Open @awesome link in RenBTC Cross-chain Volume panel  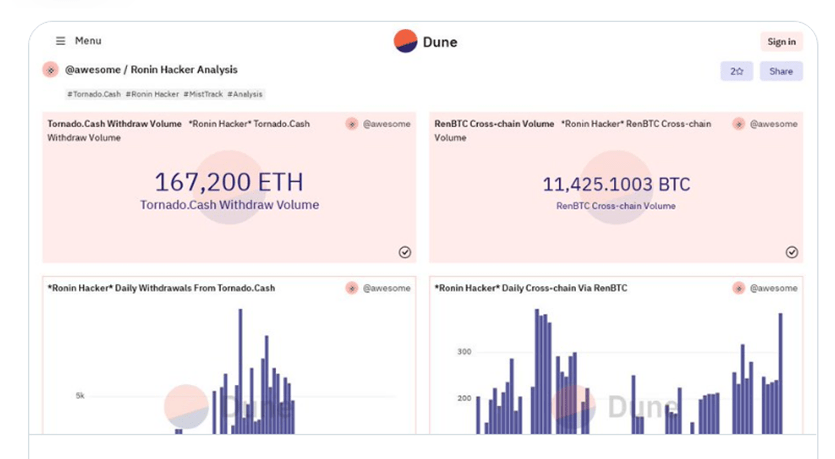point(775,124)
